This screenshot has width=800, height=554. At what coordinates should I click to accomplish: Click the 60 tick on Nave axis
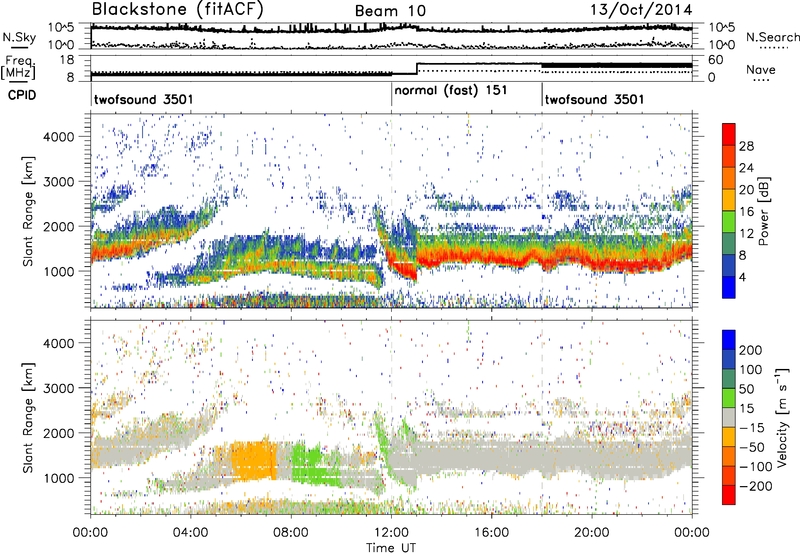click(716, 60)
